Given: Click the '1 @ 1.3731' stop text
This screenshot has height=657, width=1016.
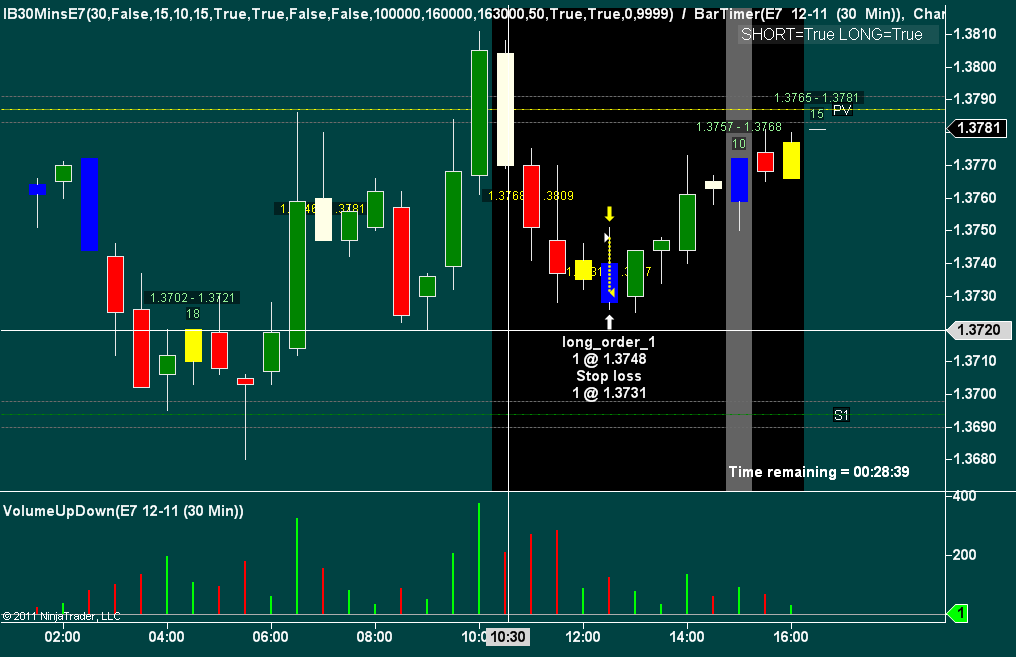Looking at the screenshot, I should tap(609, 393).
